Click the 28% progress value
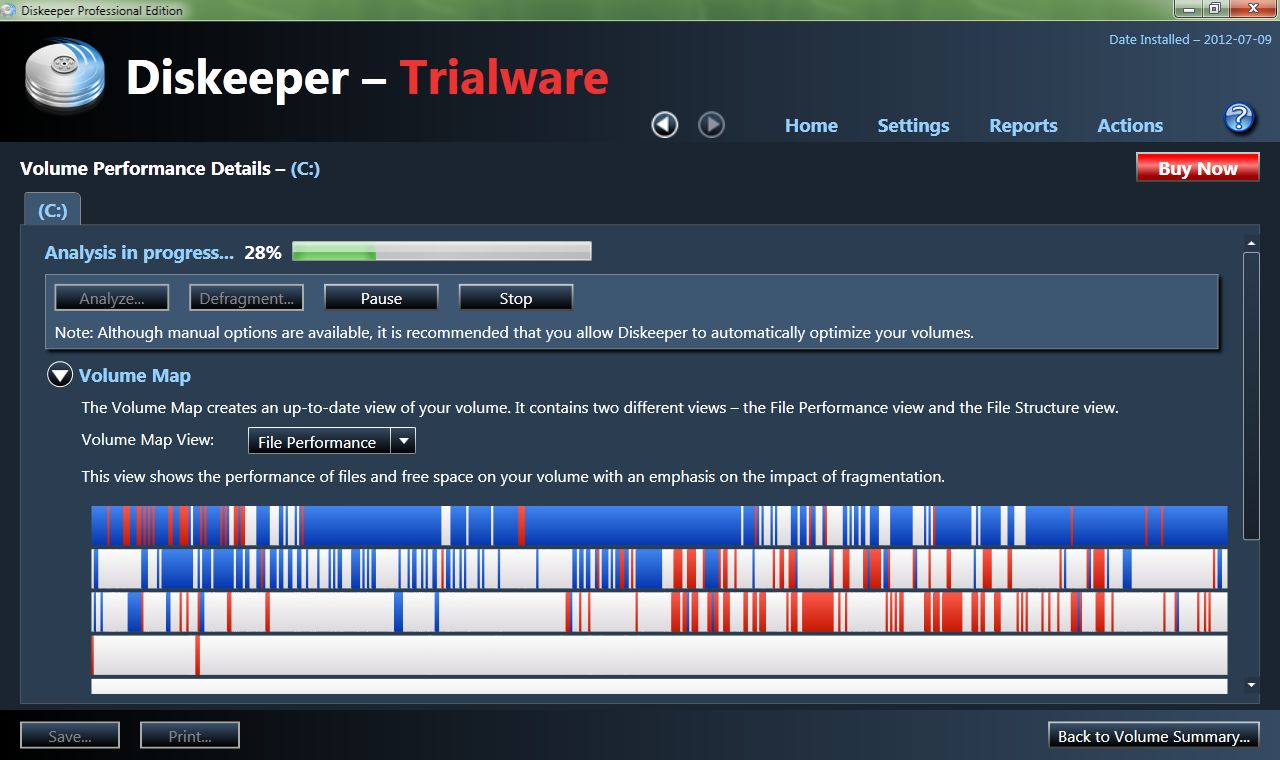 (263, 252)
